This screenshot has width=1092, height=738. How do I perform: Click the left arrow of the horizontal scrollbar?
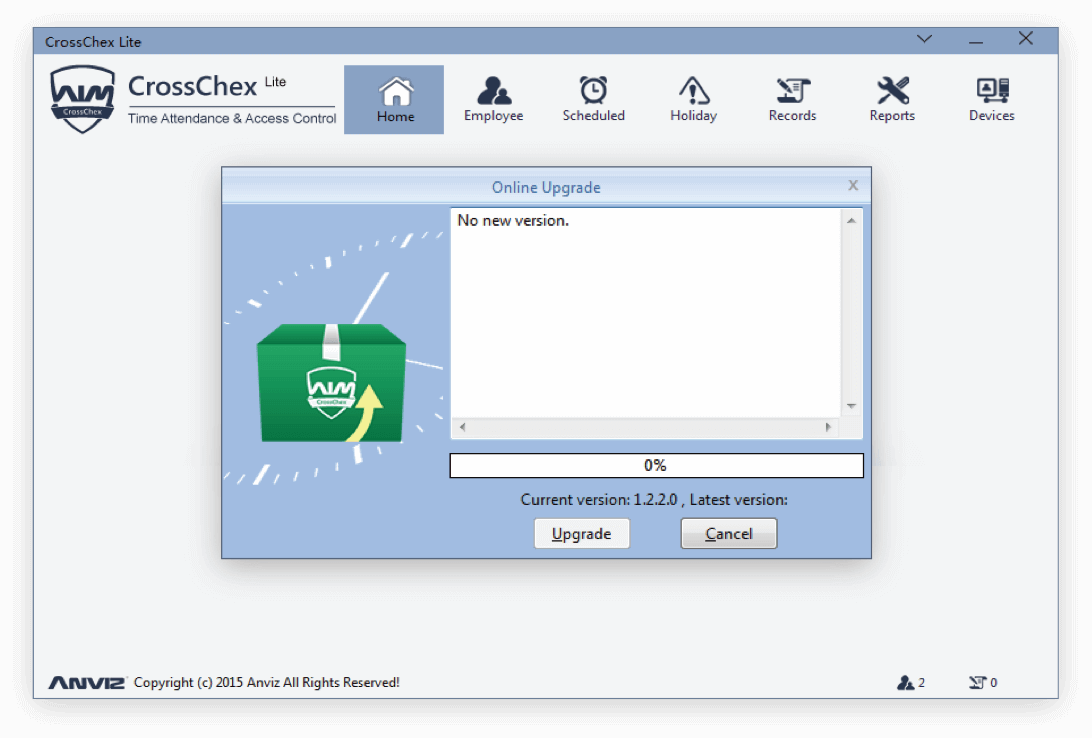tap(461, 426)
